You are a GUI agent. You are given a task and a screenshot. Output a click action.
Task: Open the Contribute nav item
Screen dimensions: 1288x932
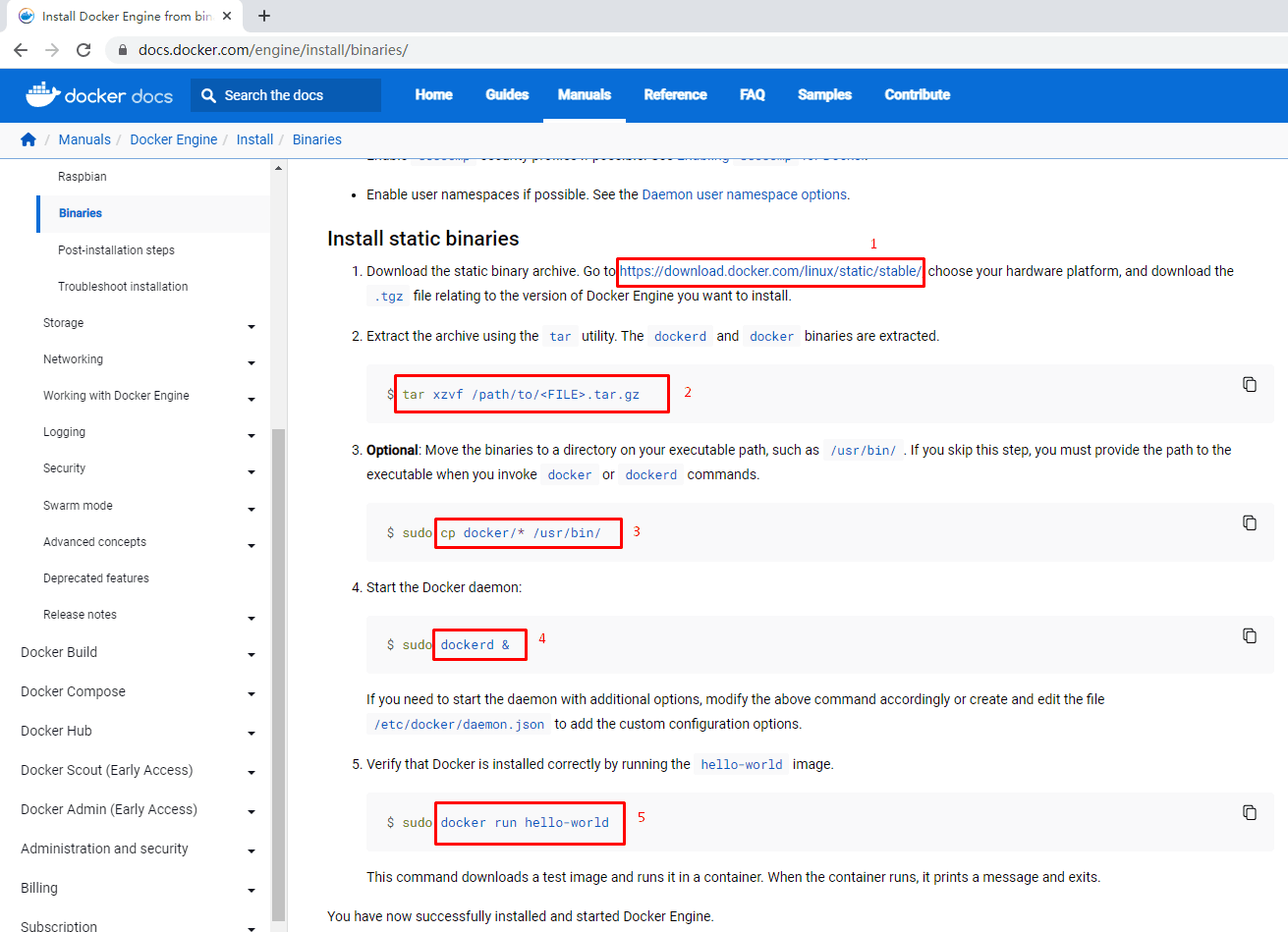click(x=918, y=94)
